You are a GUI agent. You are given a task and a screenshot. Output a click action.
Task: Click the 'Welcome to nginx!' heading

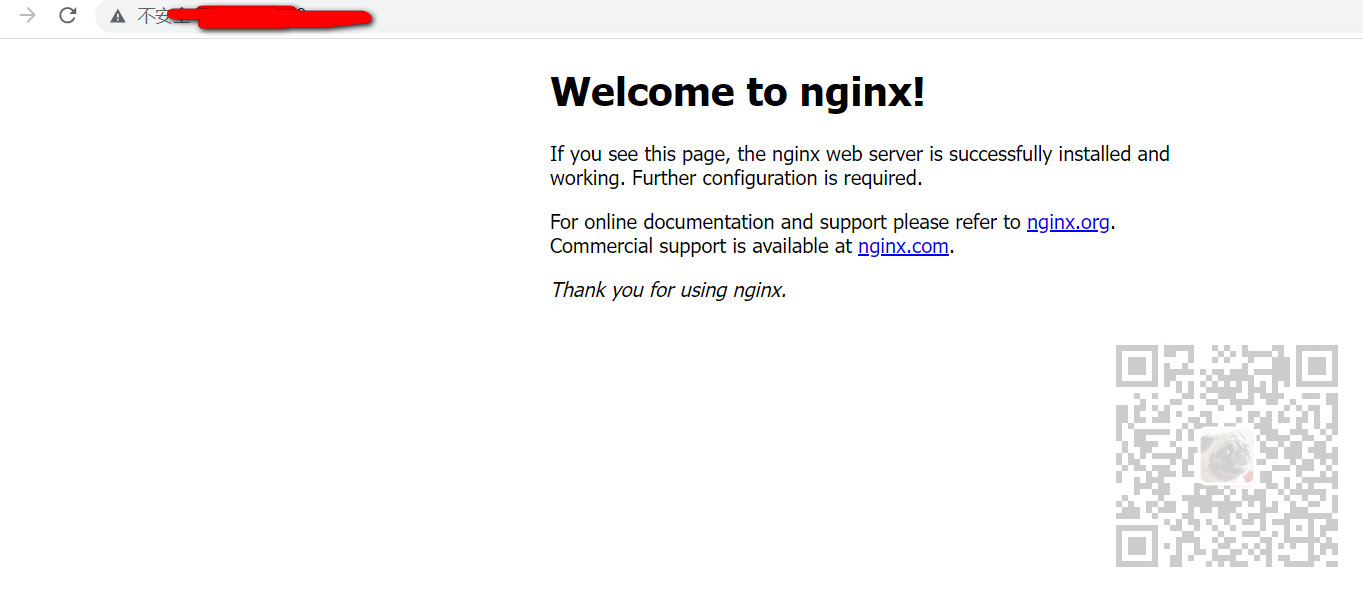pos(737,91)
